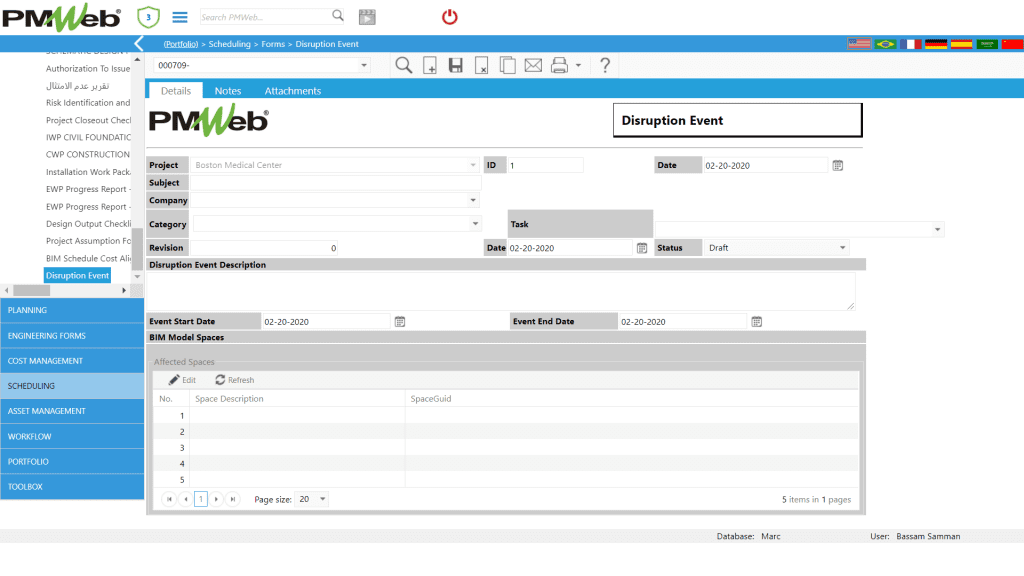1024x576 pixels.
Task: Open the COST MANAGEMENT section
Action: [x=72, y=360]
